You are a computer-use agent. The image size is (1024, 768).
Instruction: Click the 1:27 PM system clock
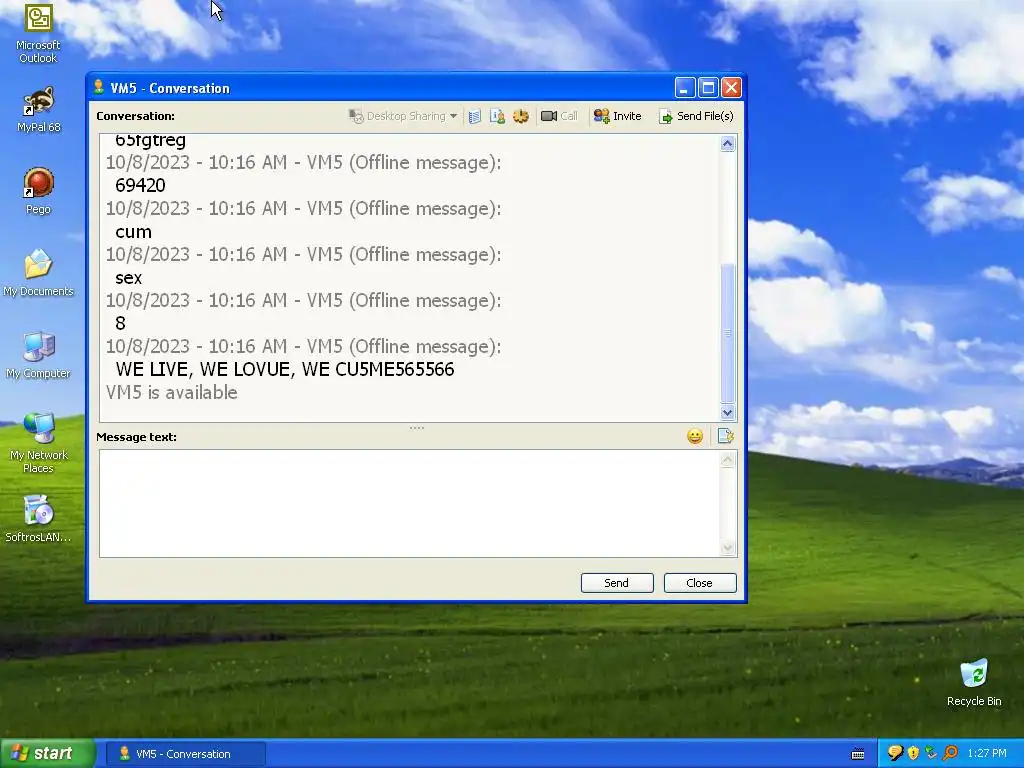click(987, 754)
